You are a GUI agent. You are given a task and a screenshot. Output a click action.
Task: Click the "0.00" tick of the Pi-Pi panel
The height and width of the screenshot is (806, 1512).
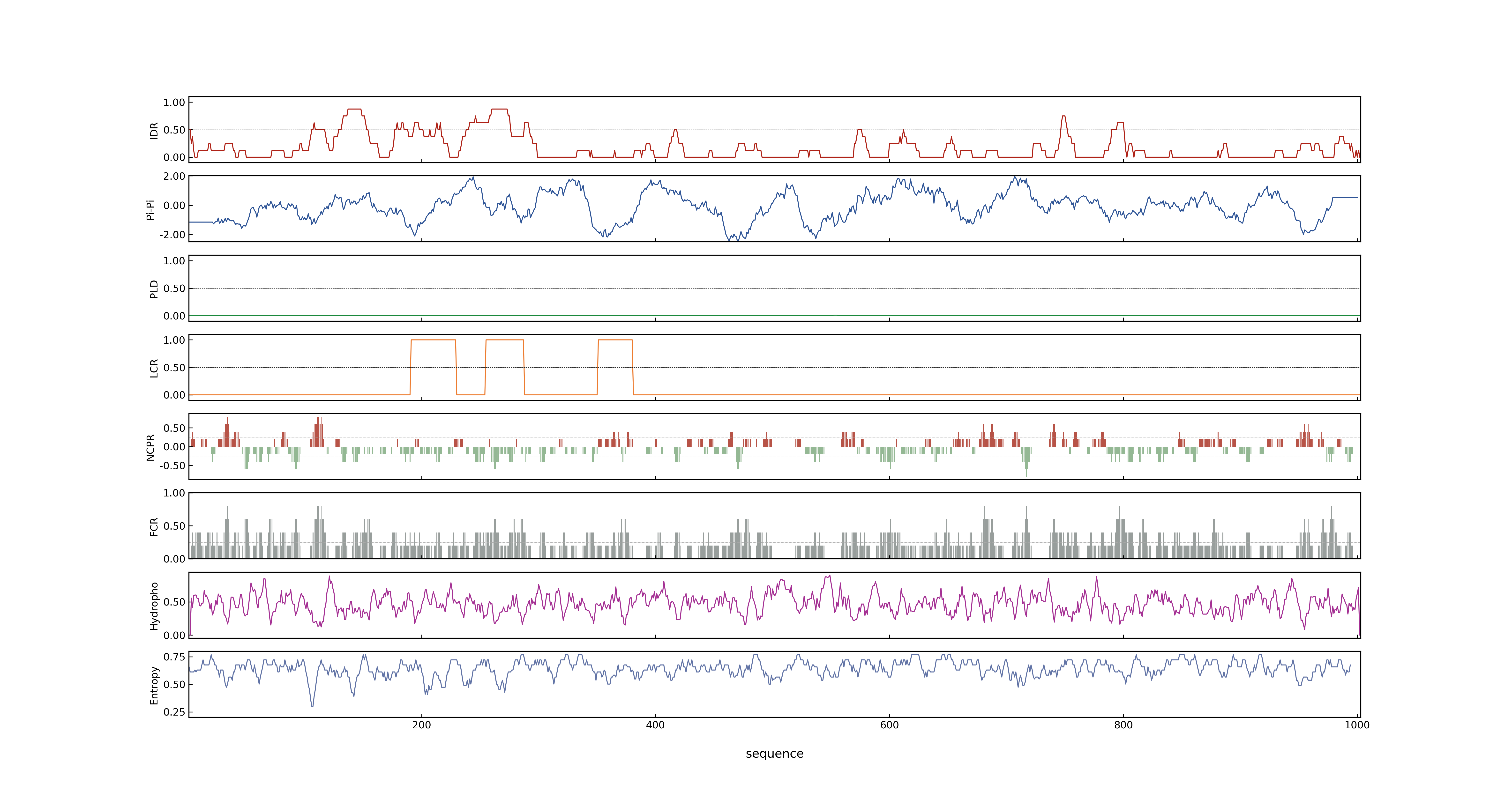click(174, 205)
